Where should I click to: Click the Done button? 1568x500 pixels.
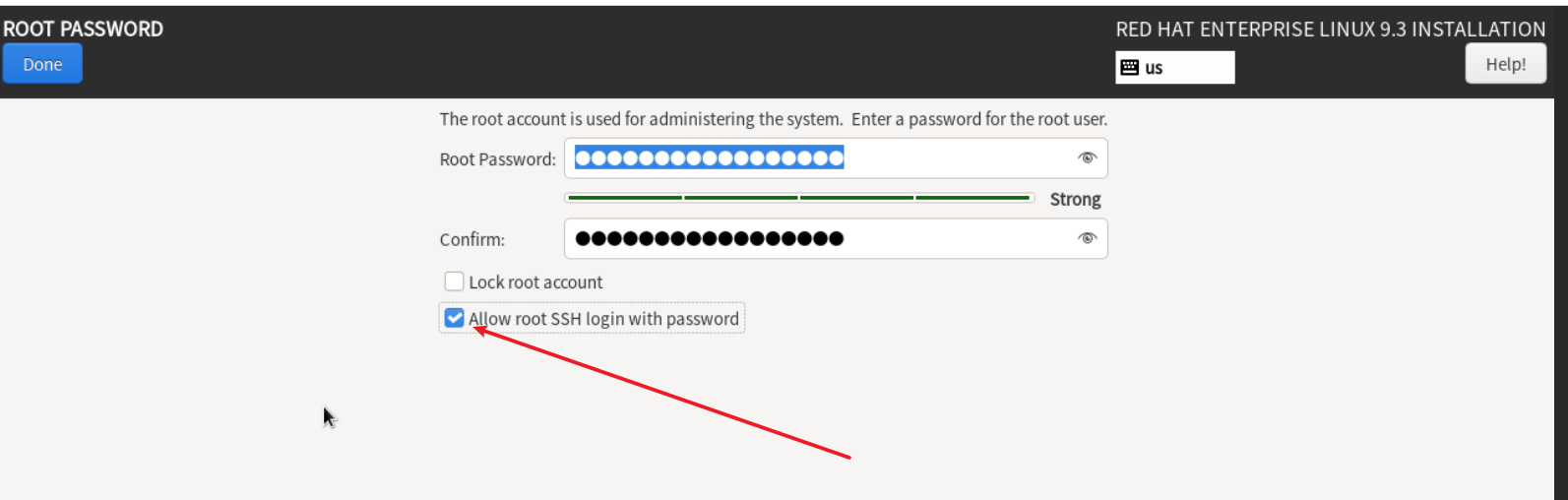click(42, 64)
